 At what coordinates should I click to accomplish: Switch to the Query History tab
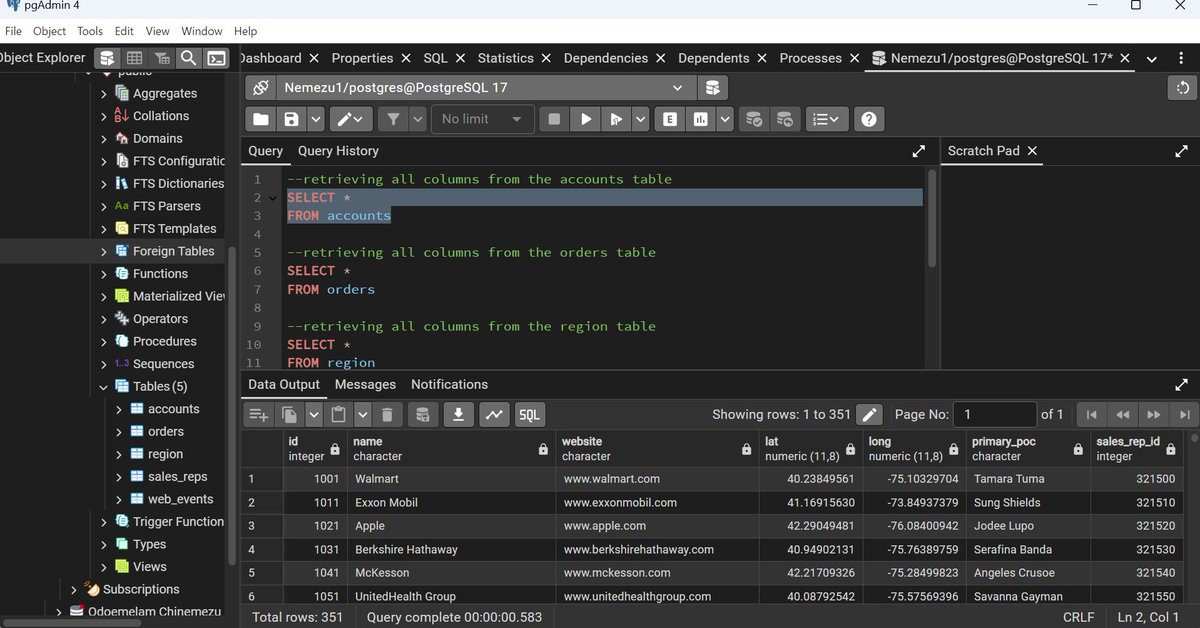click(x=338, y=151)
